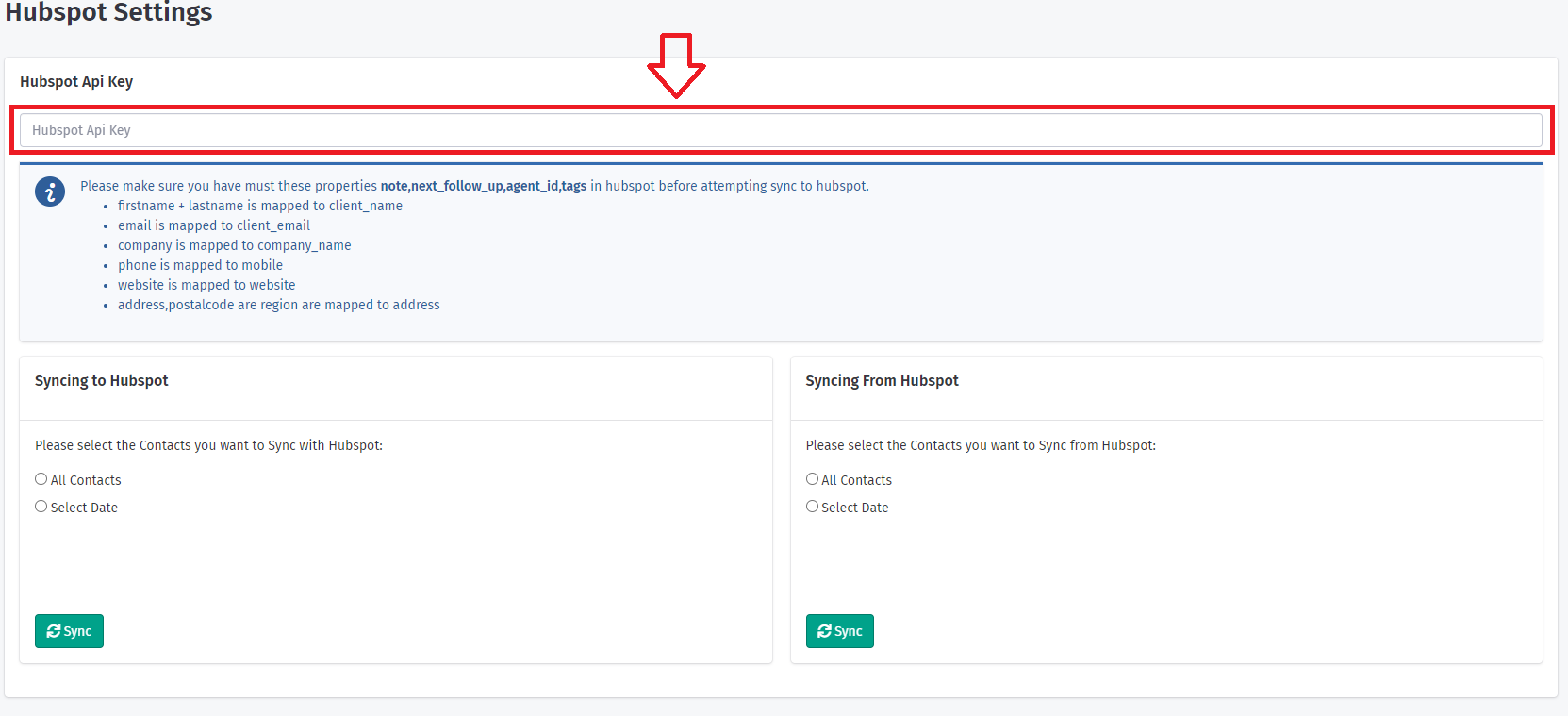Click the line 'website is mapped to website'
The width and height of the screenshot is (1568, 716).
pyautogui.click(x=206, y=285)
